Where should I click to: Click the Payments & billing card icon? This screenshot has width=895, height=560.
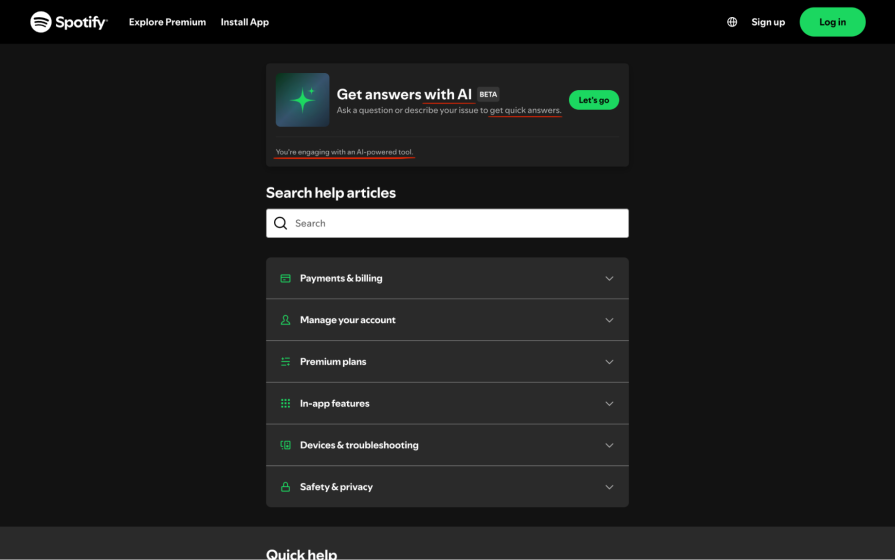(x=285, y=278)
